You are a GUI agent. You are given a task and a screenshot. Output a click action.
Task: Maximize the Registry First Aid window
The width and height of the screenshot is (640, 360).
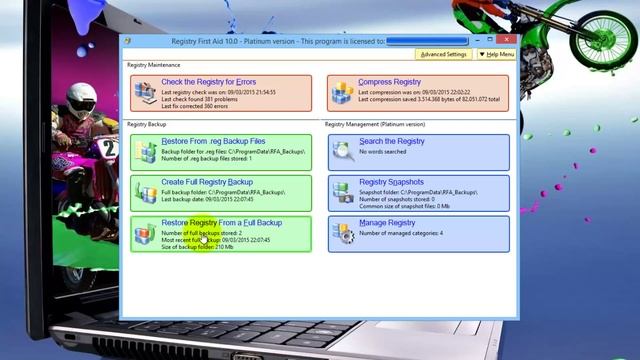[490, 40]
